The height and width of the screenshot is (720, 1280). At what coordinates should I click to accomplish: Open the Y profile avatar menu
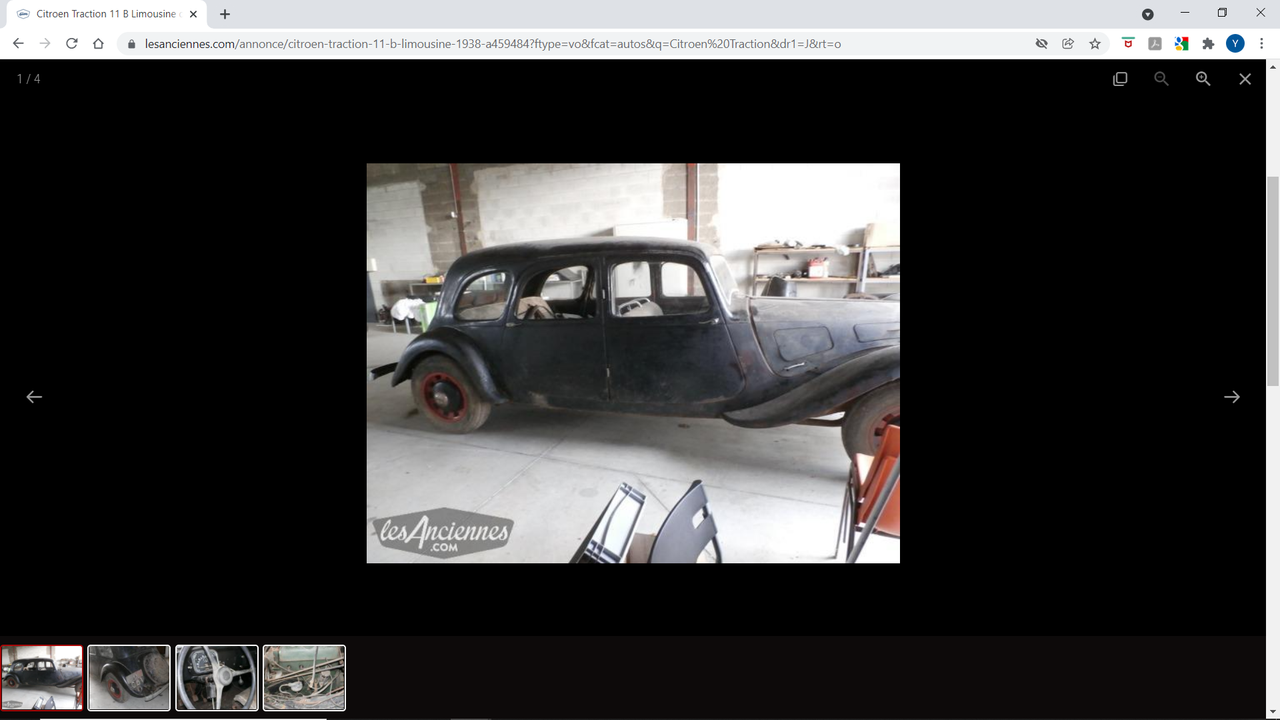(1236, 44)
